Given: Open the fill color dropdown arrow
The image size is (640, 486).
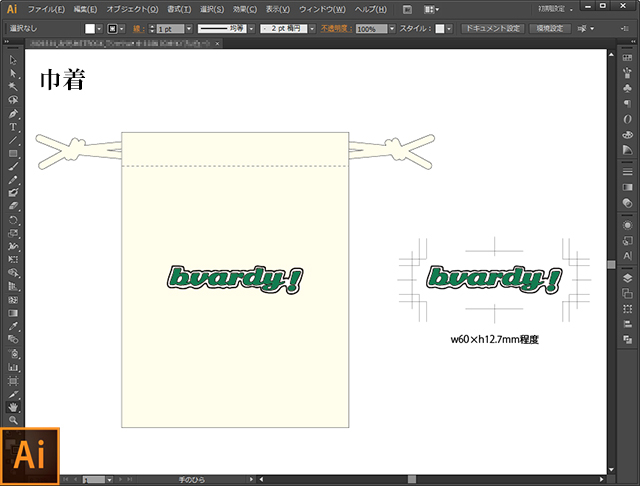Looking at the screenshot, I should [99, 29].
